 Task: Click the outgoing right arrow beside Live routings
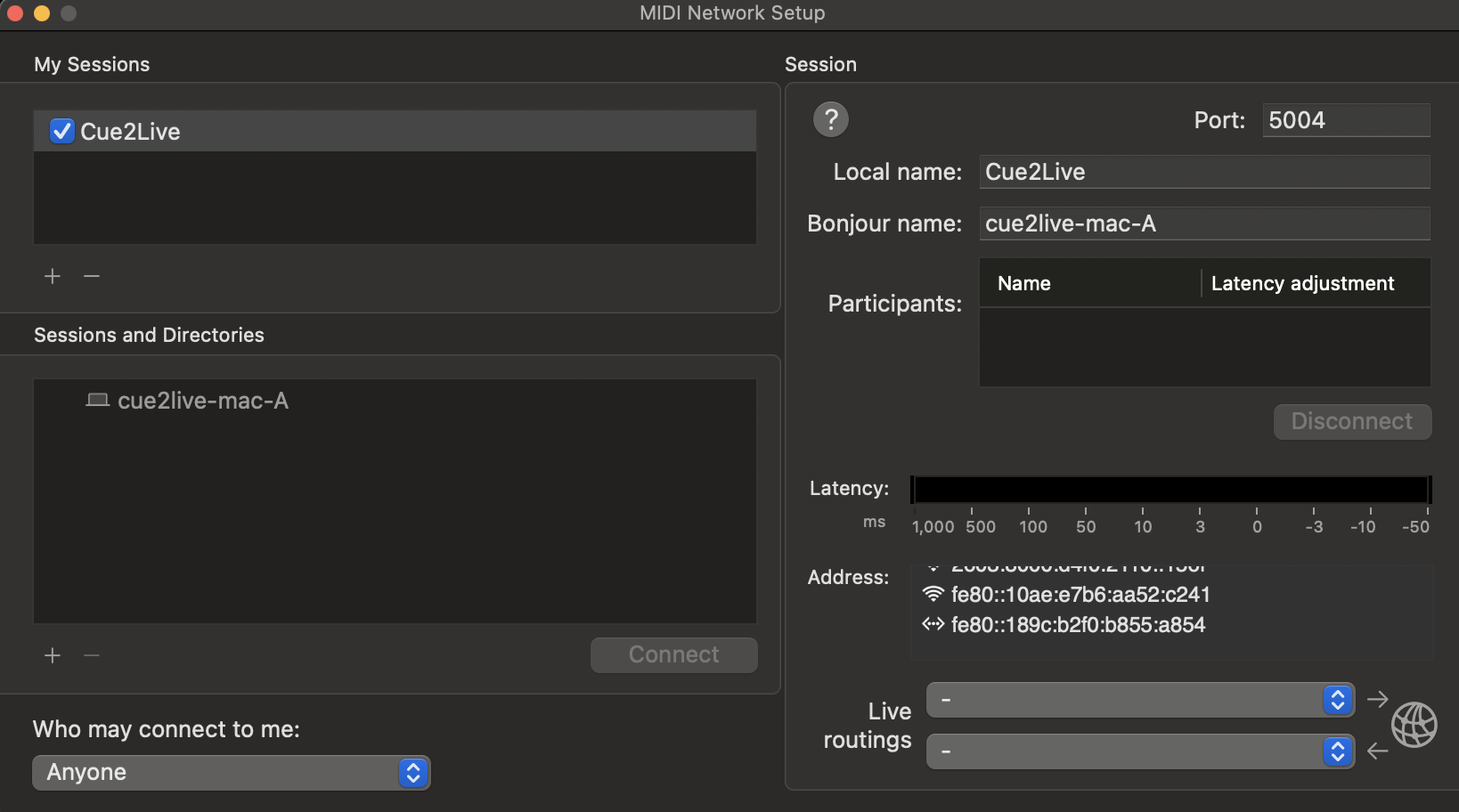tap(1377, 700)
